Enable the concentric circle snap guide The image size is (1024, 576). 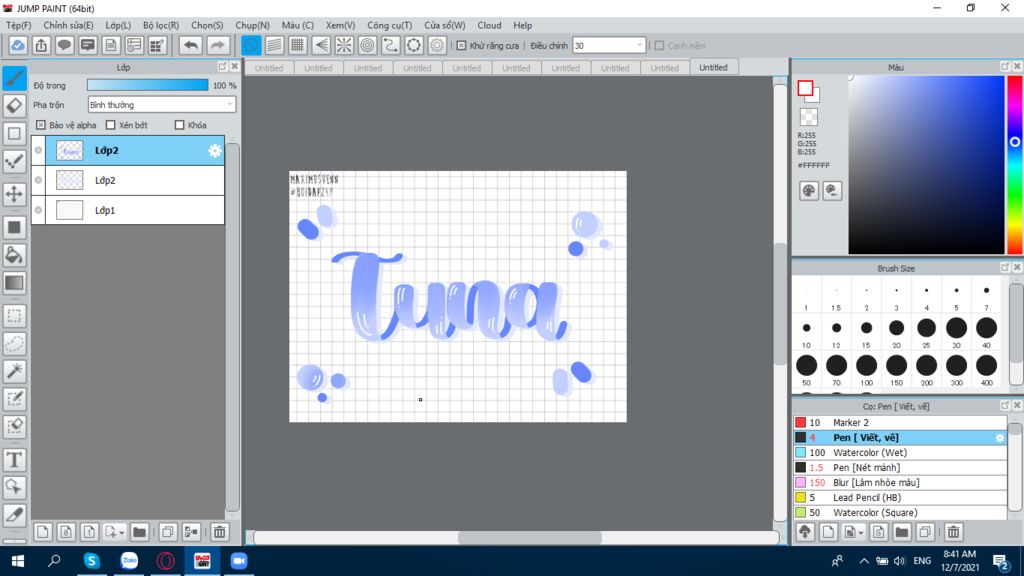click(368, 45)
